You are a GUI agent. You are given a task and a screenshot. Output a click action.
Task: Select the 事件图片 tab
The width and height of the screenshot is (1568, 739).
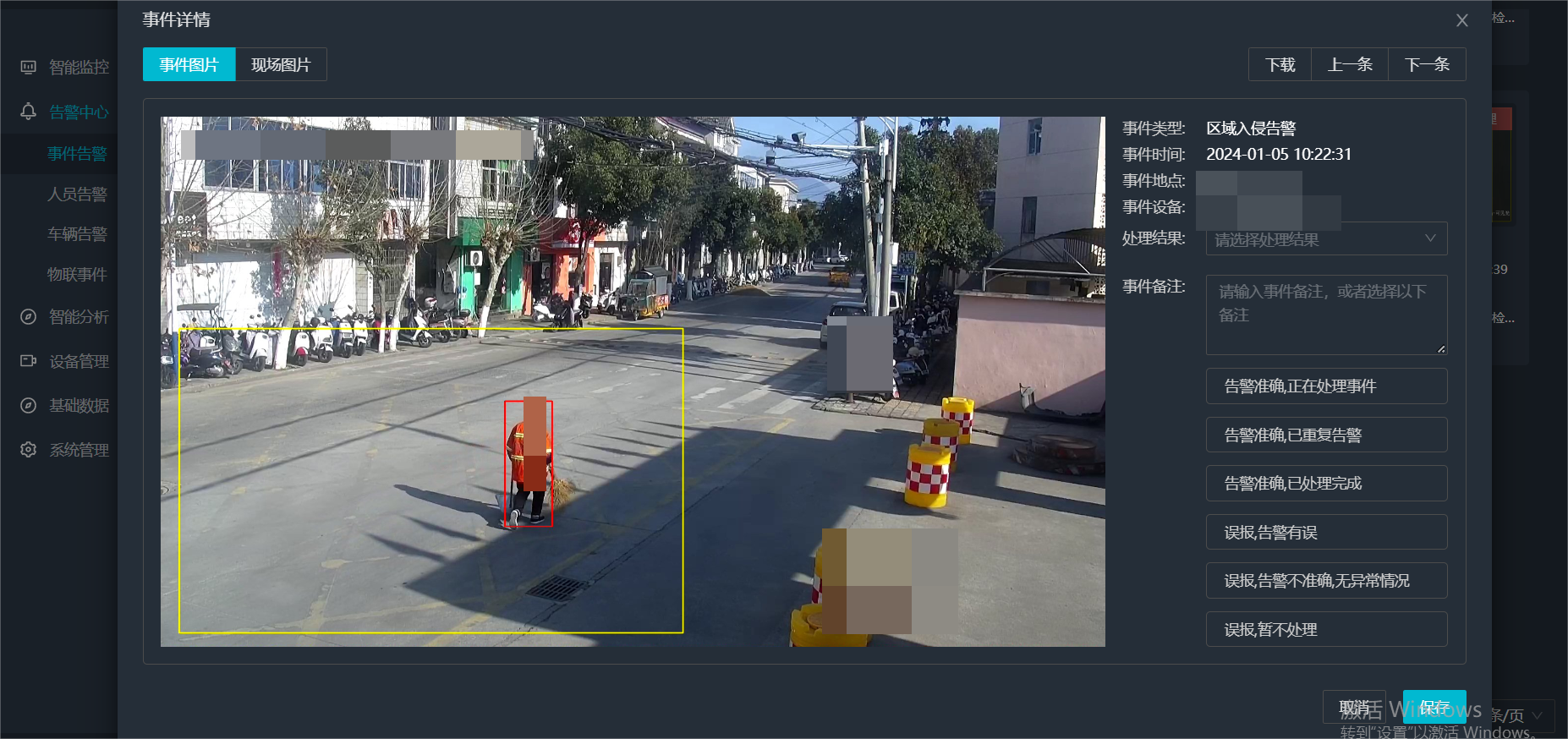[x=189, y=65]
